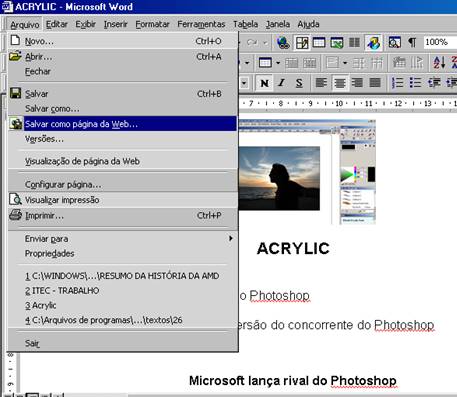The height and width of the screenshot is (397, 457).
Task: Open the Arquivo menu
Action: [x=25, y=24]
